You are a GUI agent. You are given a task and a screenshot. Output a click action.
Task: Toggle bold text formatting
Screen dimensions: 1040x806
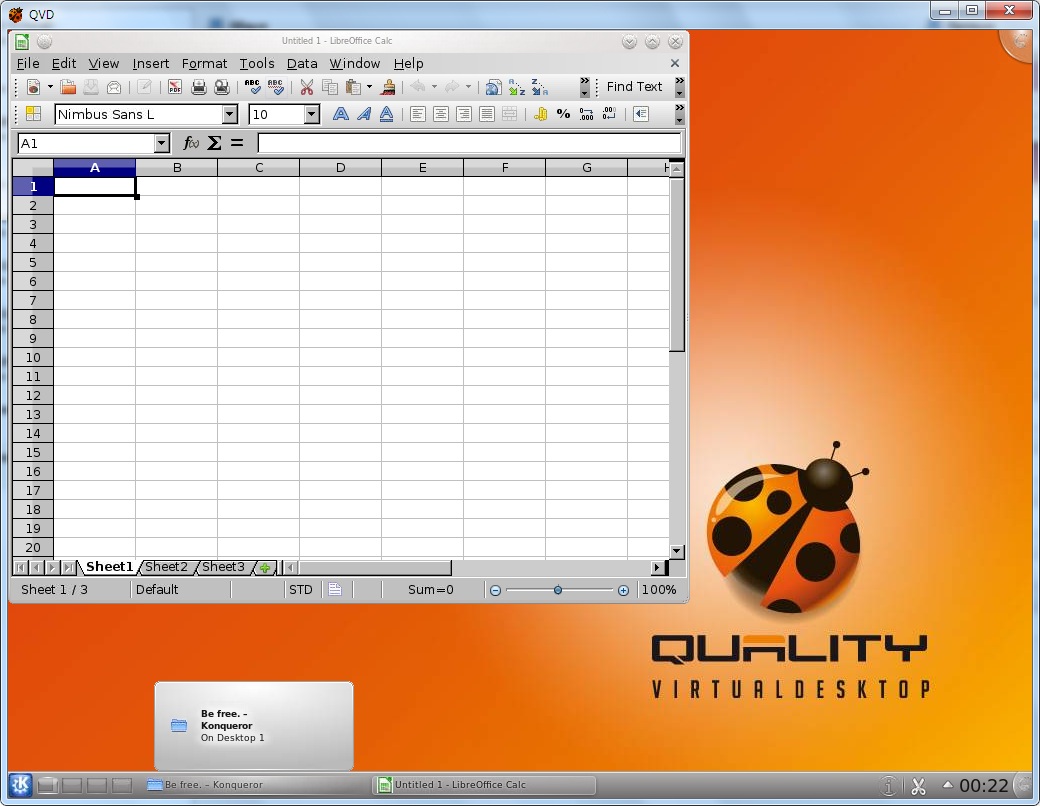tap(341, 114)
